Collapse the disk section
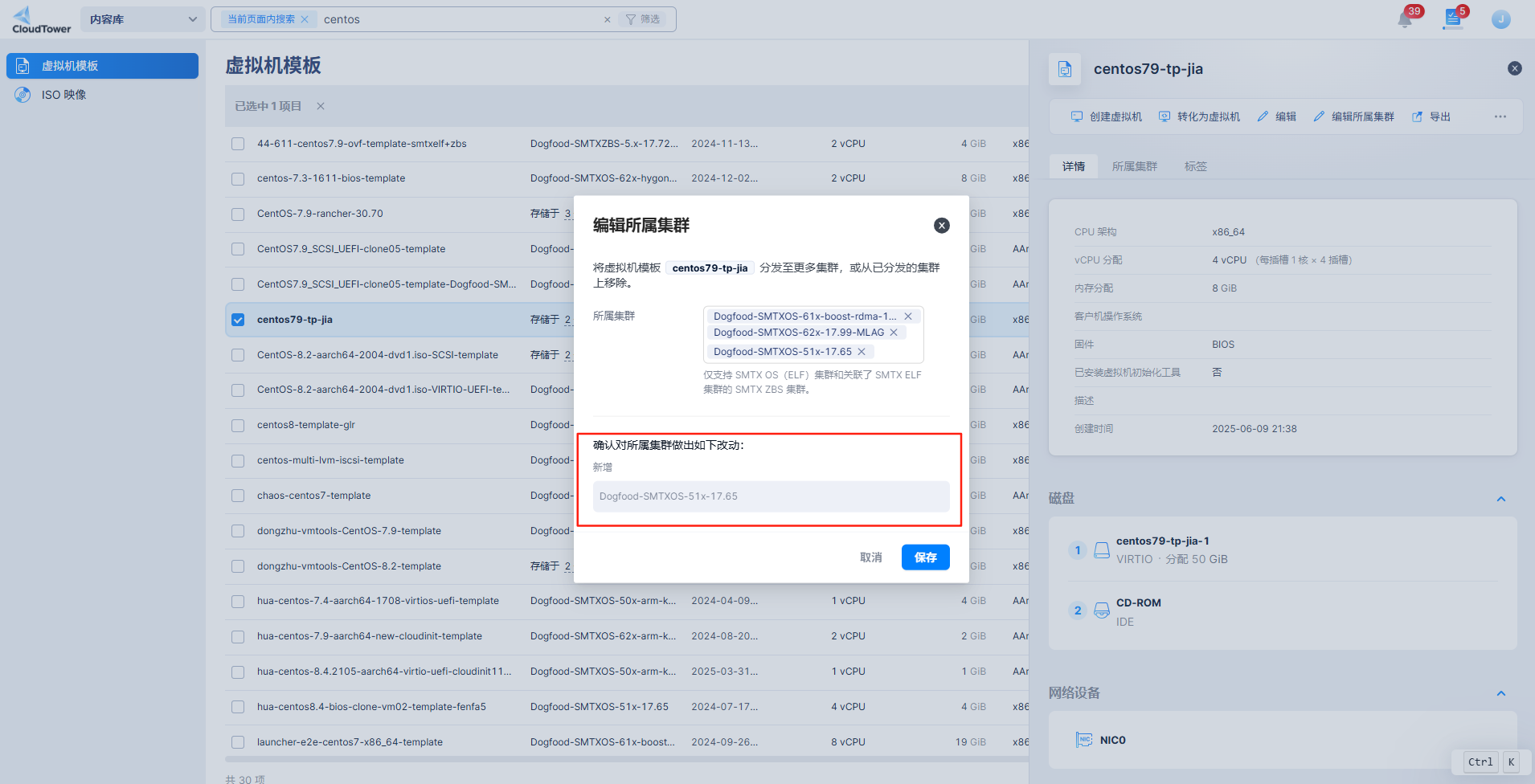The image size is (1535, 784). point(1500,499)
